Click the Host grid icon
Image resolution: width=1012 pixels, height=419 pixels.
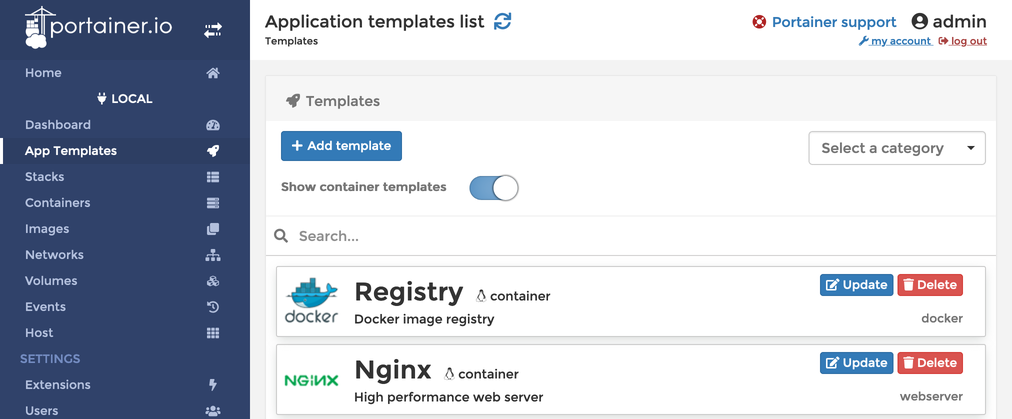(x=213, y=333)
